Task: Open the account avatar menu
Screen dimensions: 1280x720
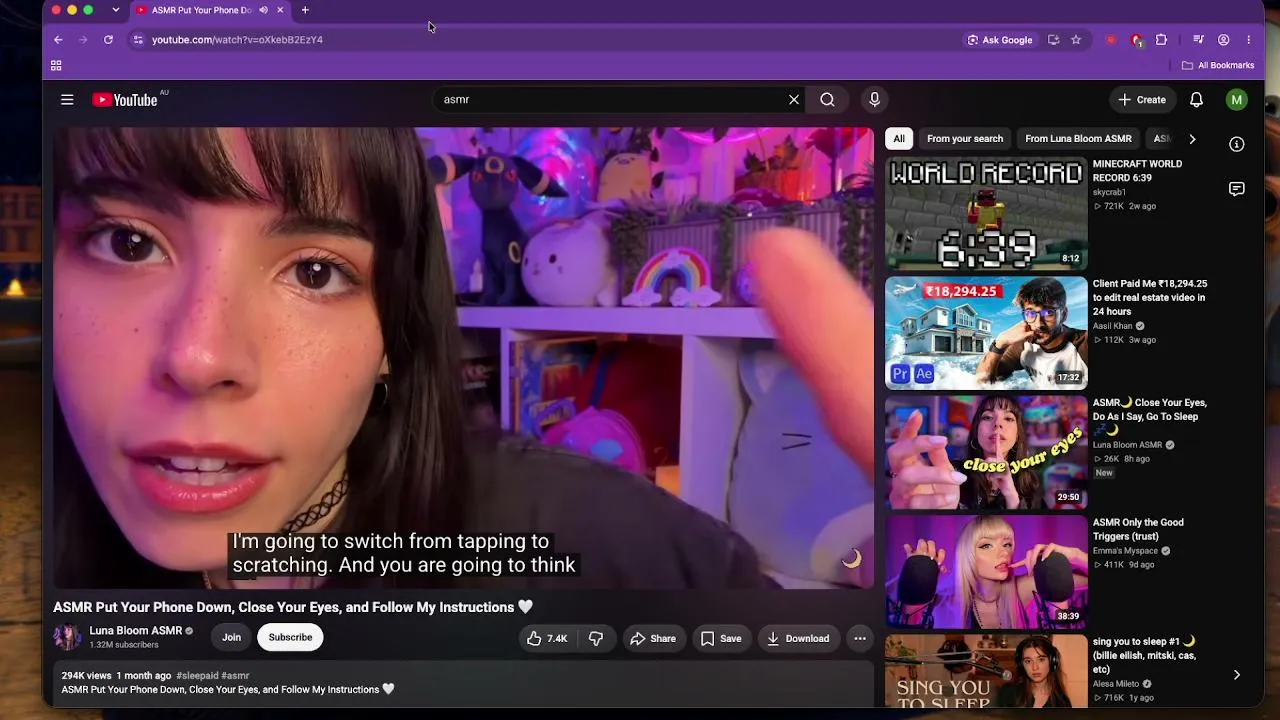Action: [1237, 100]
